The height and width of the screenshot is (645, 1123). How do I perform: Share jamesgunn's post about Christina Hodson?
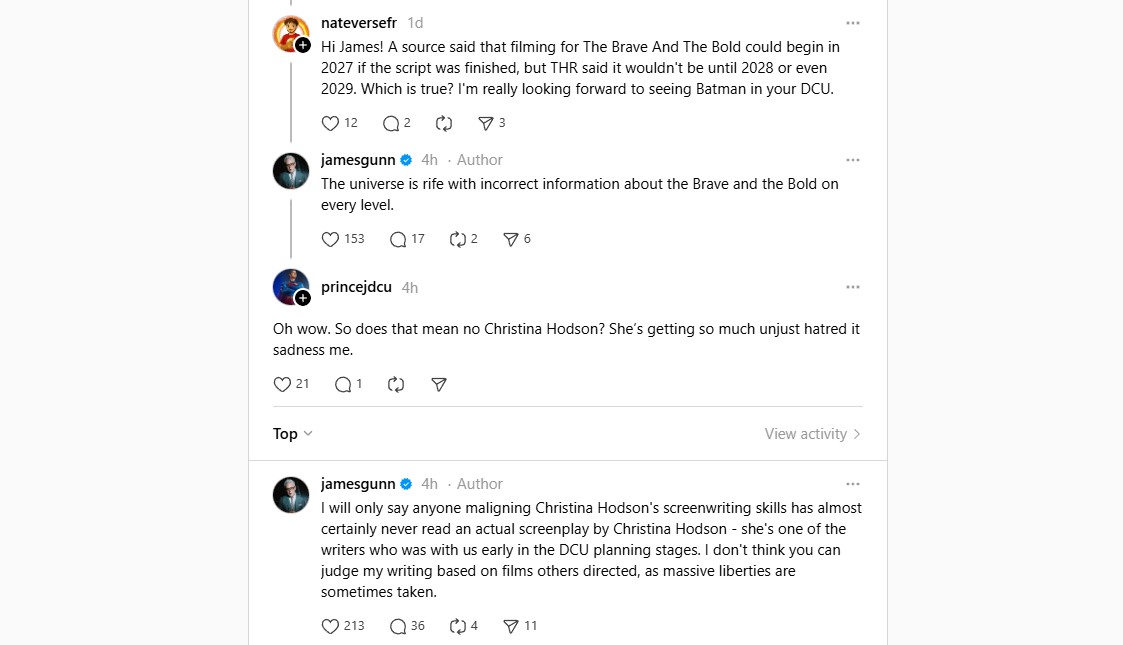tap(513, 626)
